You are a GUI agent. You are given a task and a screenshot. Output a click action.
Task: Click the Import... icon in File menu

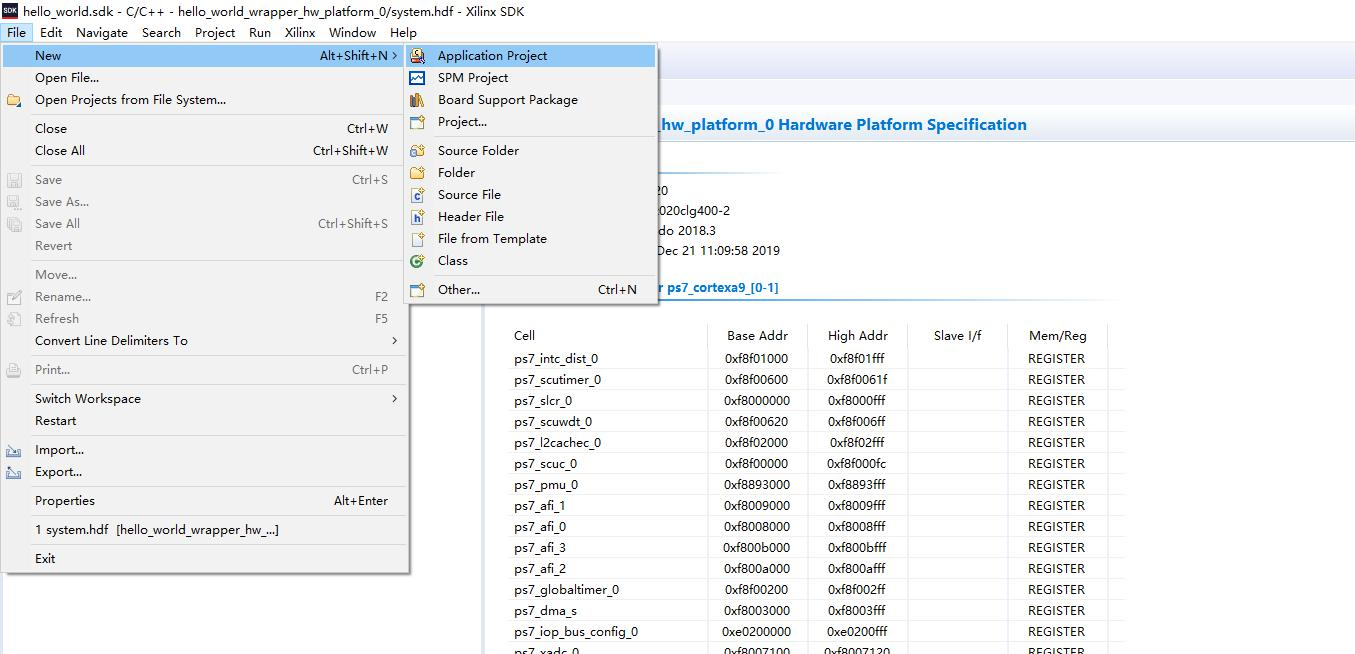click(x=14, y=450)
